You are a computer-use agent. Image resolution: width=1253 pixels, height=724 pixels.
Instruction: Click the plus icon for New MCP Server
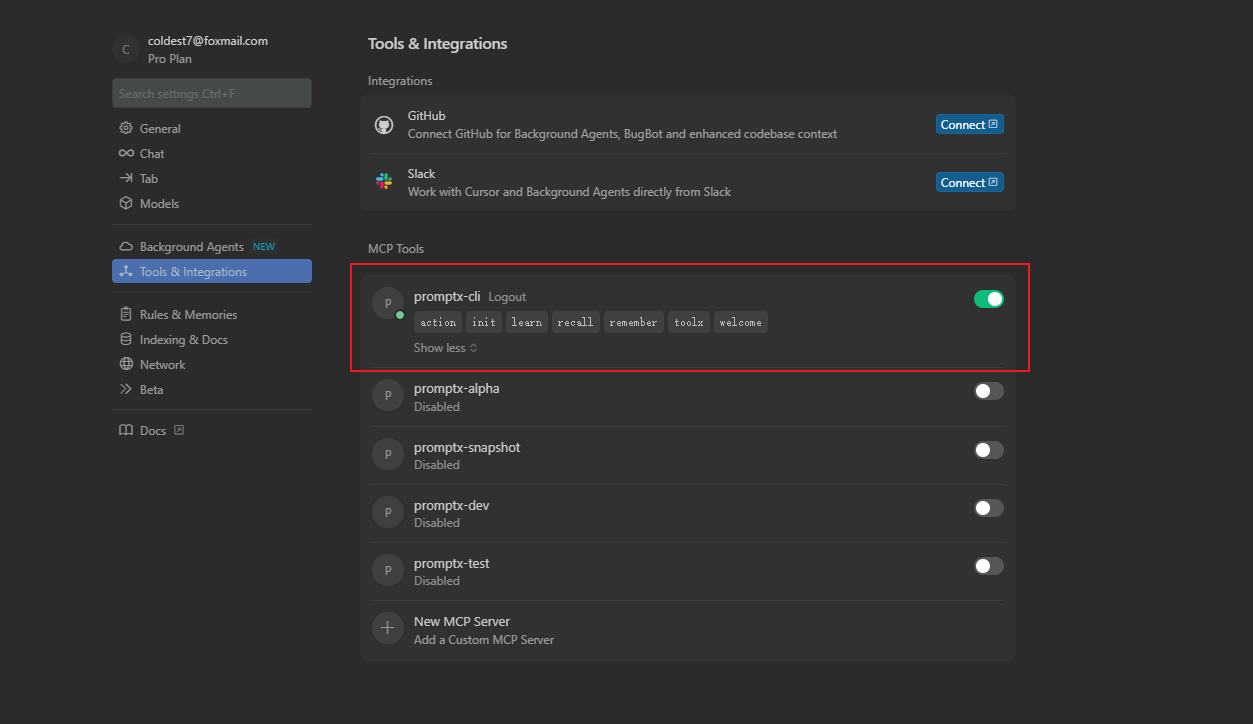(x=388, y=628)
